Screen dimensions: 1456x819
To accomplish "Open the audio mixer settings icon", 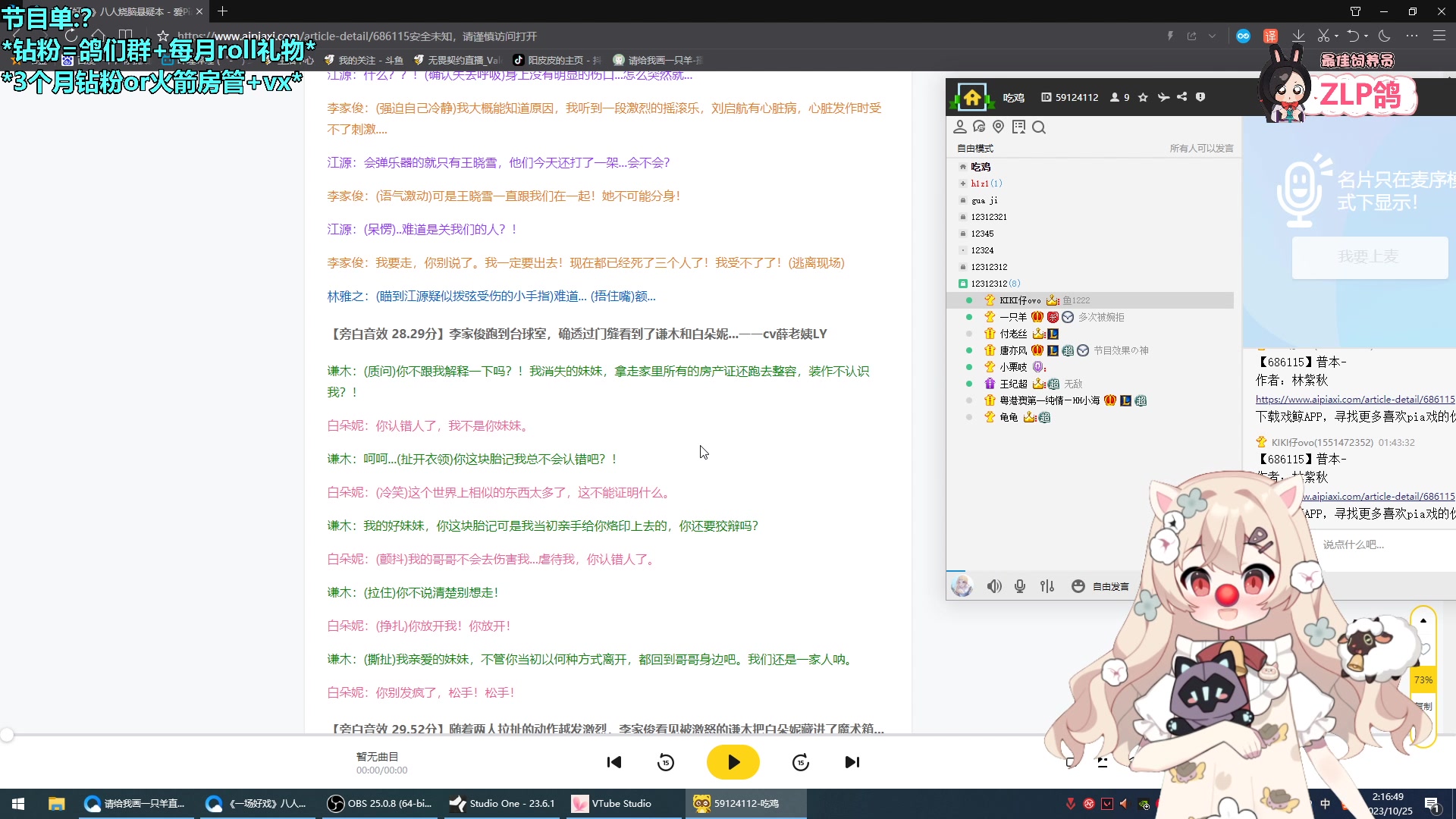I will point(1047,586).
